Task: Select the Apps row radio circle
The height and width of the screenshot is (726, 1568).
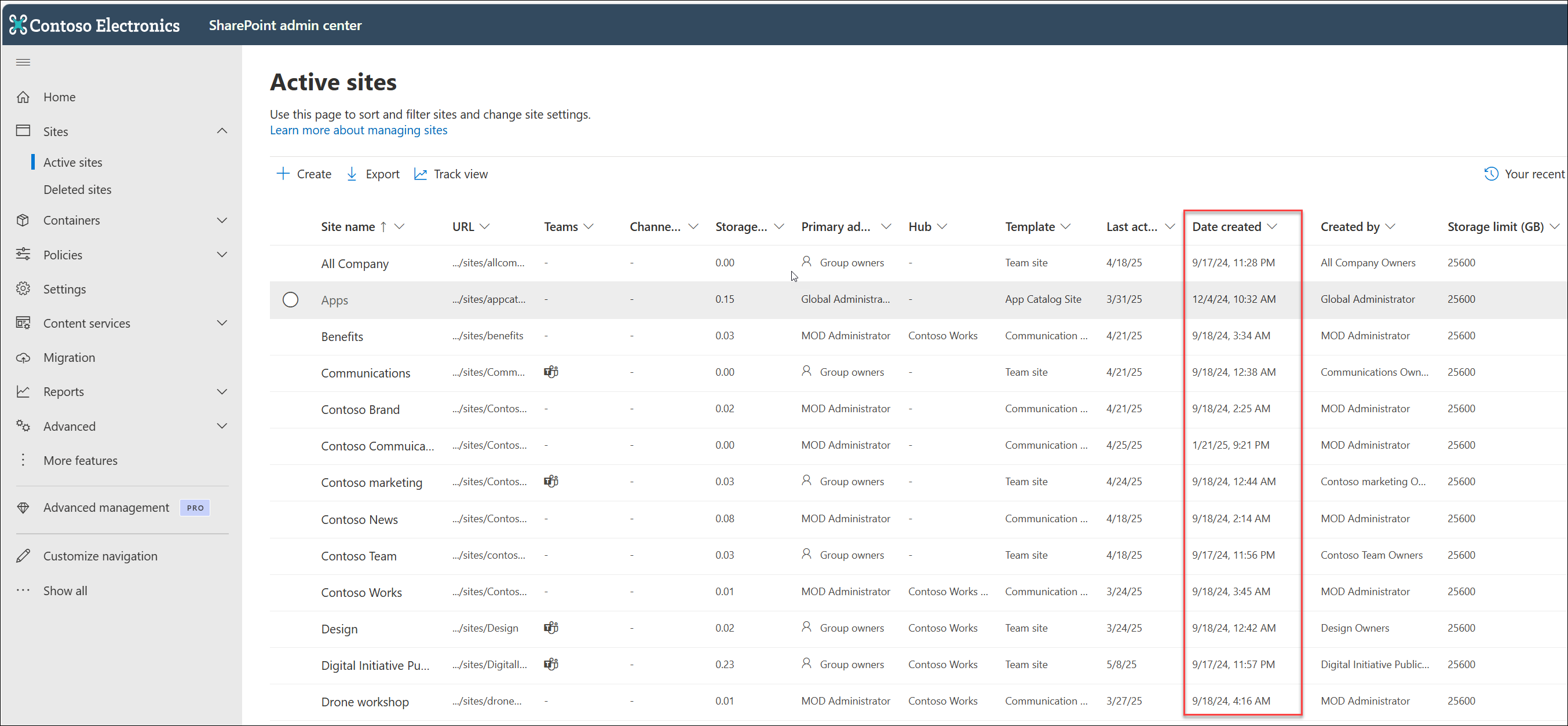Action: pos(290,299)
